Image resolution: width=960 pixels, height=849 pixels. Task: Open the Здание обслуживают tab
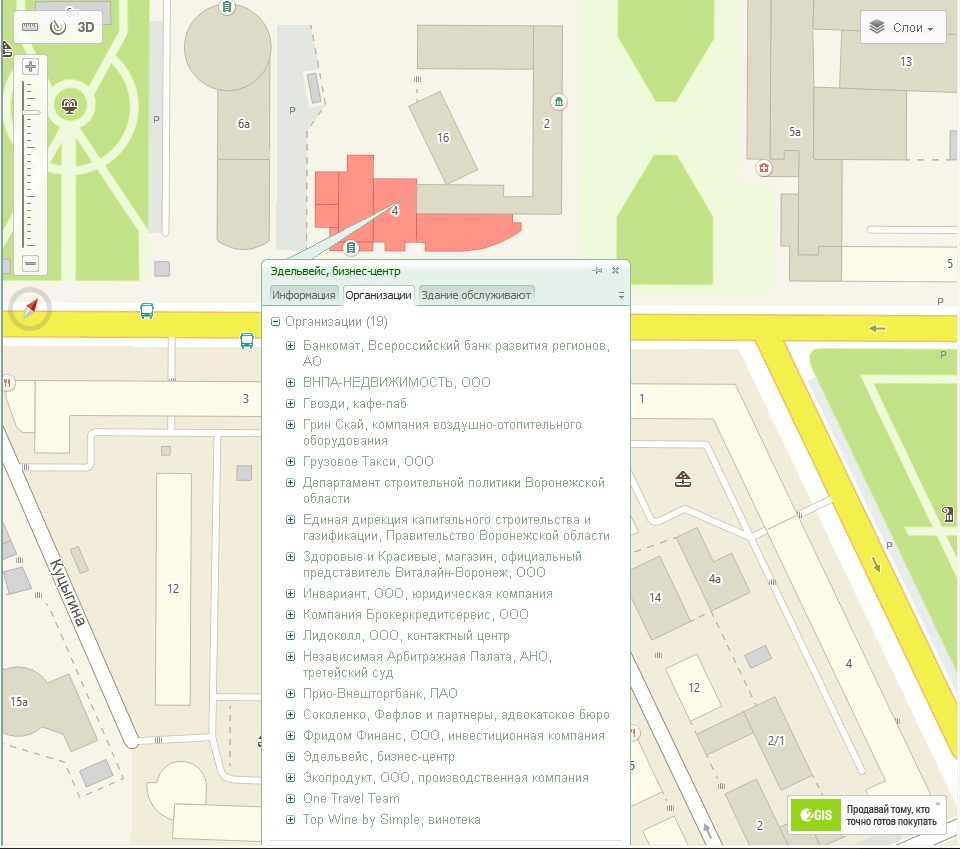pyautogui.click(x=476, y=295)
